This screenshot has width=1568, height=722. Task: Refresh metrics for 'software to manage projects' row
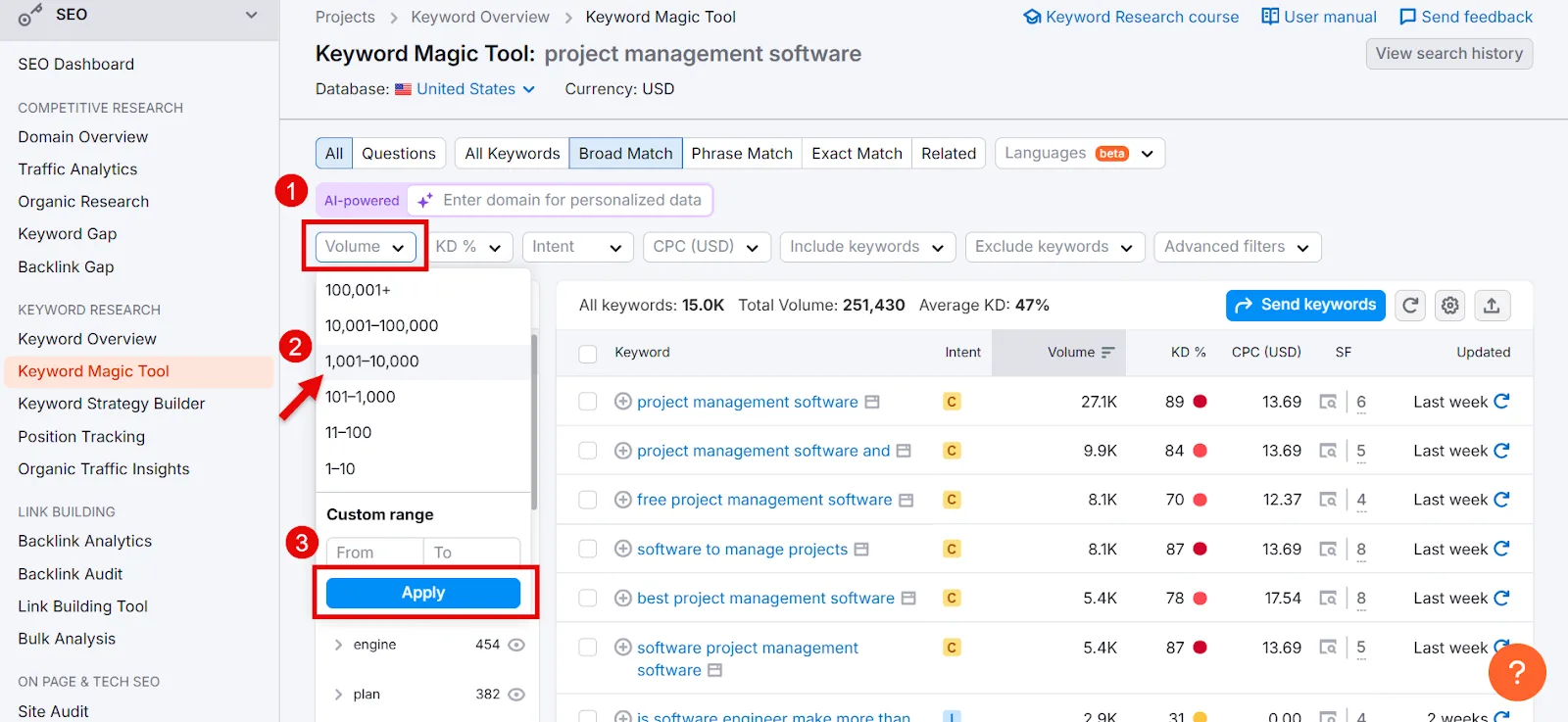(1501, 548)
